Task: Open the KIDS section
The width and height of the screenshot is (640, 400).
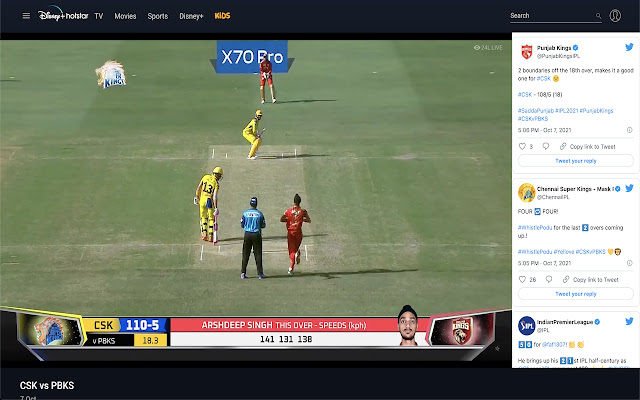Action: tap(222, 16)
